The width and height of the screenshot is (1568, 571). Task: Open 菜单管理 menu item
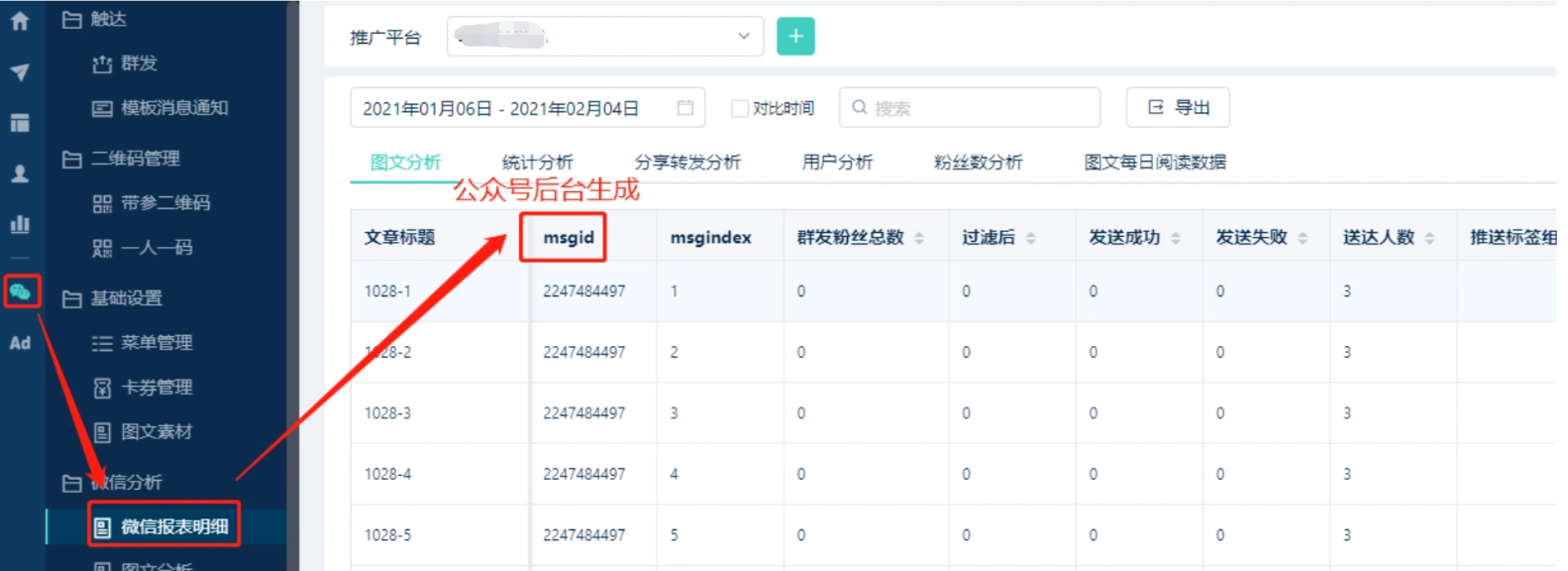[x=143, y=343]
